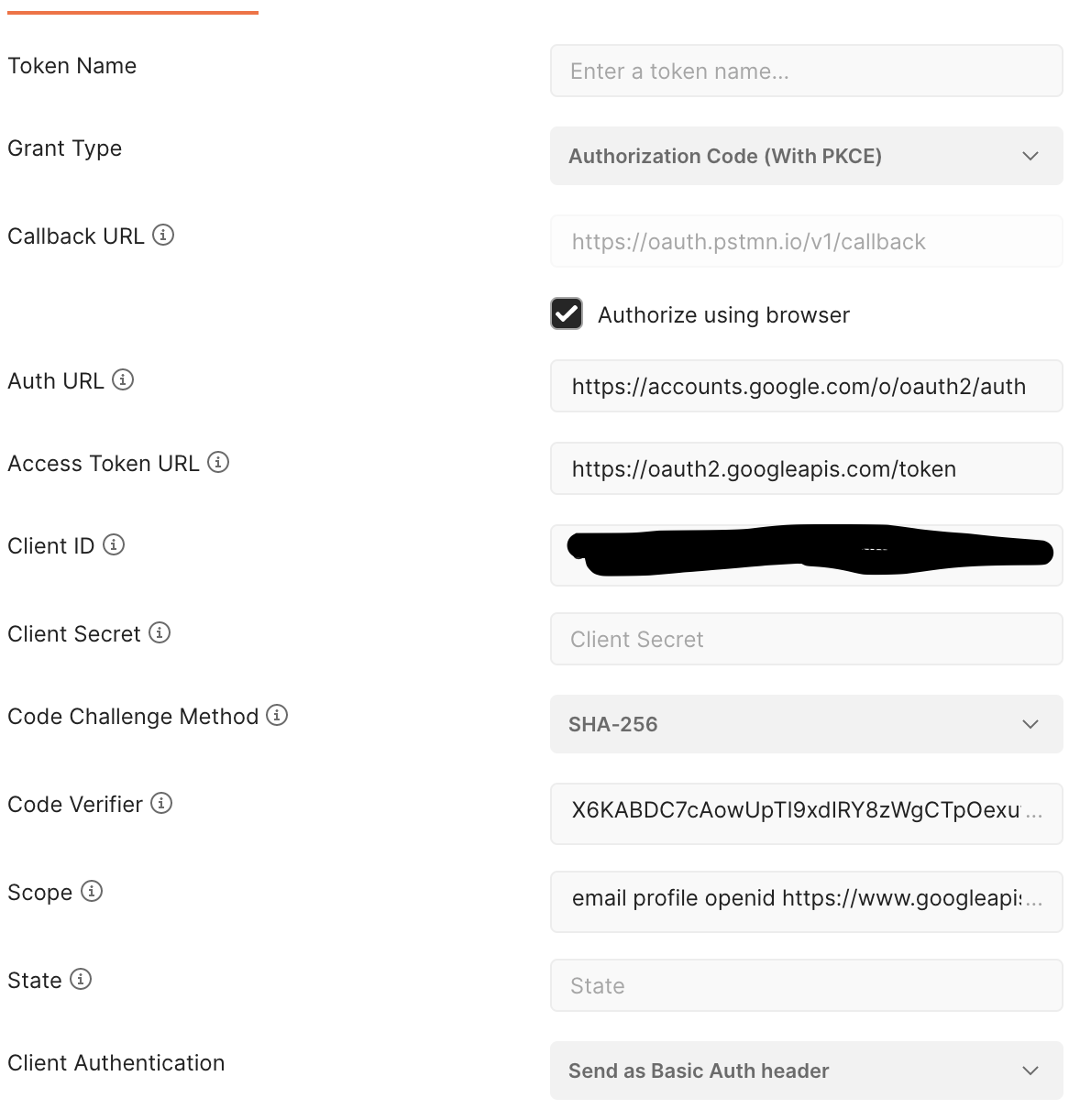1091x1120 pixels.
Task: Click the Code Challenge Method info icon
Action: [x=276, y=716]
